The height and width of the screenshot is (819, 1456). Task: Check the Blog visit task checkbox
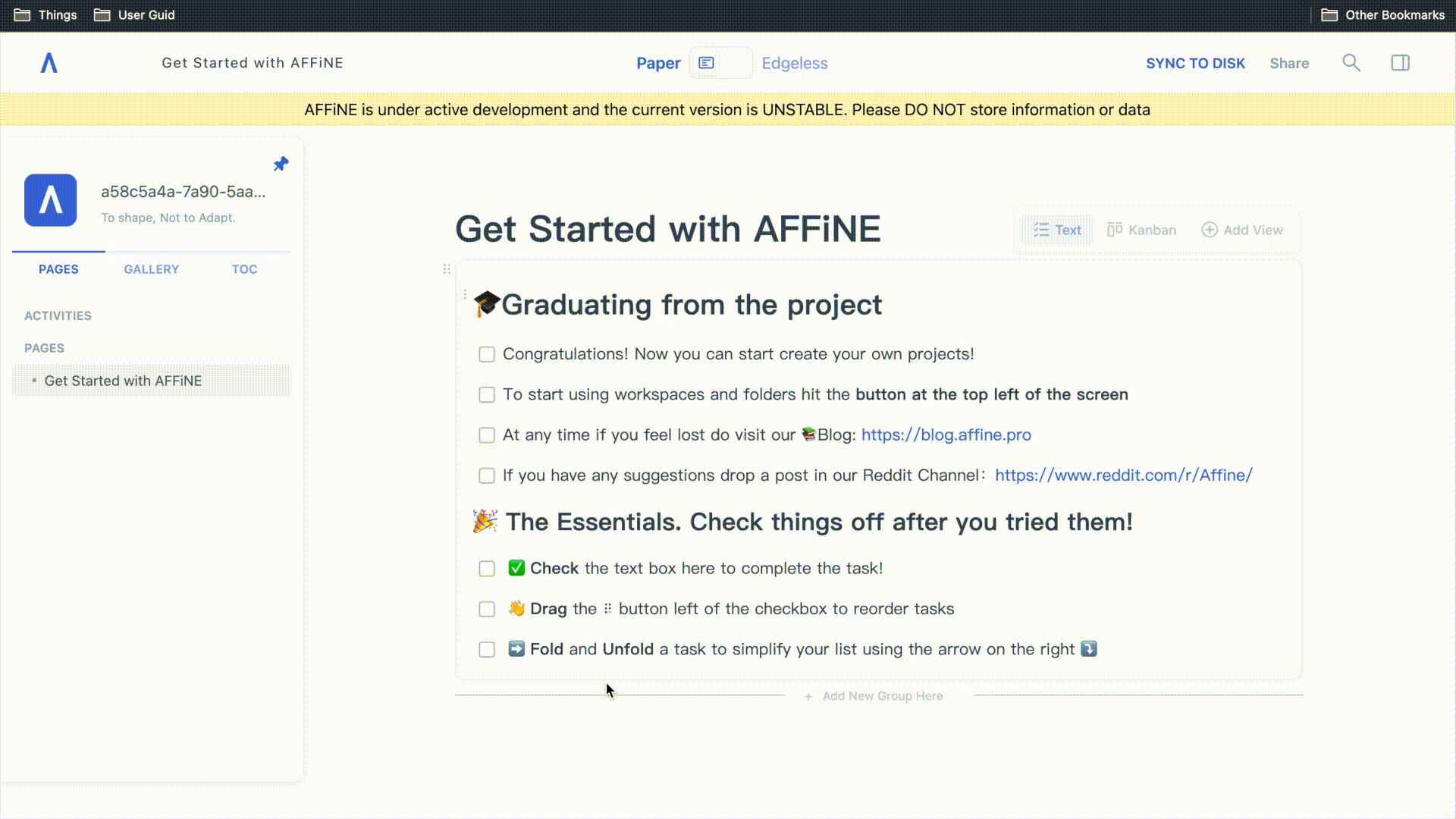pos(487,435)
